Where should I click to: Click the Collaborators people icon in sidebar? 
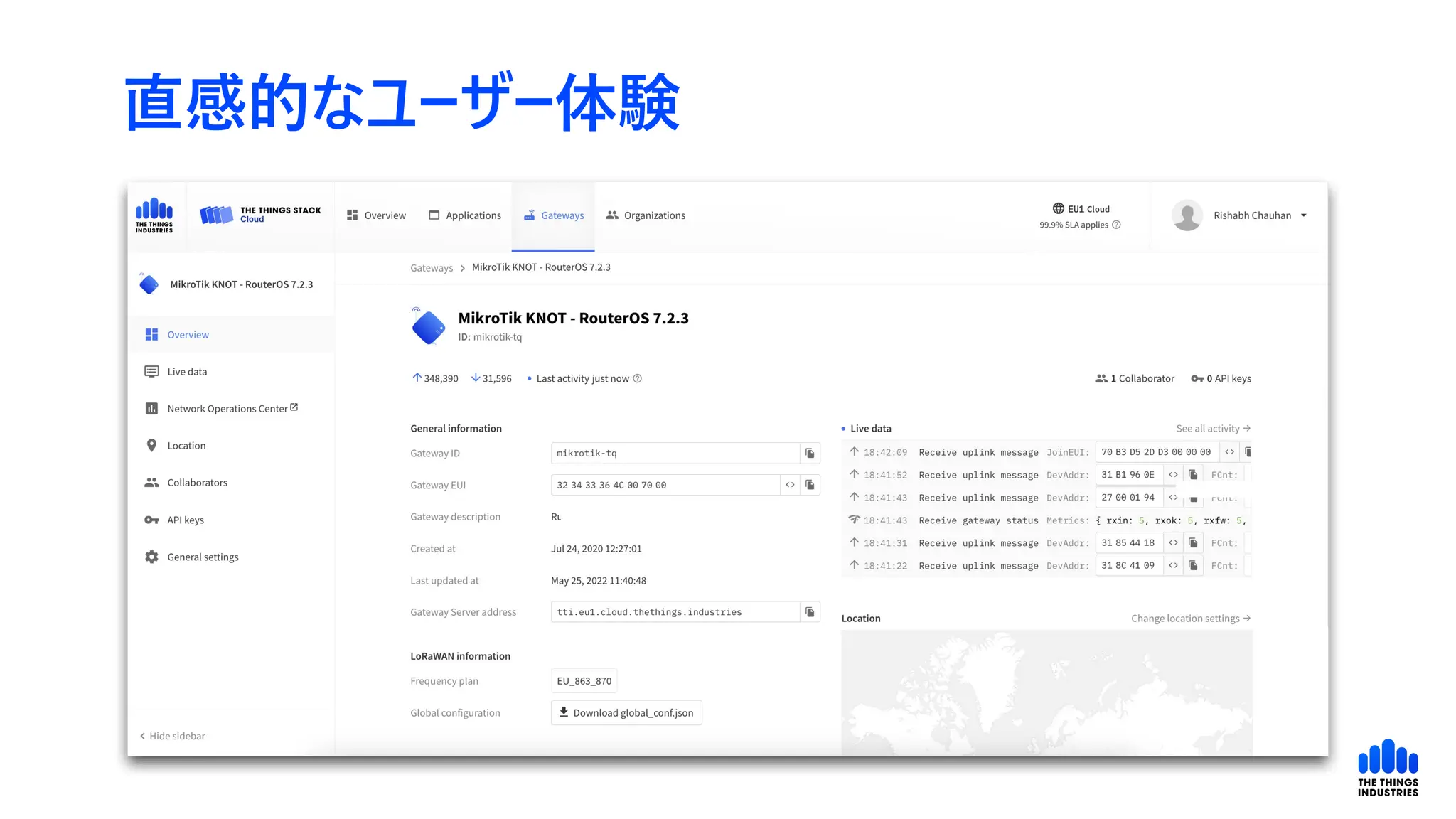(x=151, y=483)
